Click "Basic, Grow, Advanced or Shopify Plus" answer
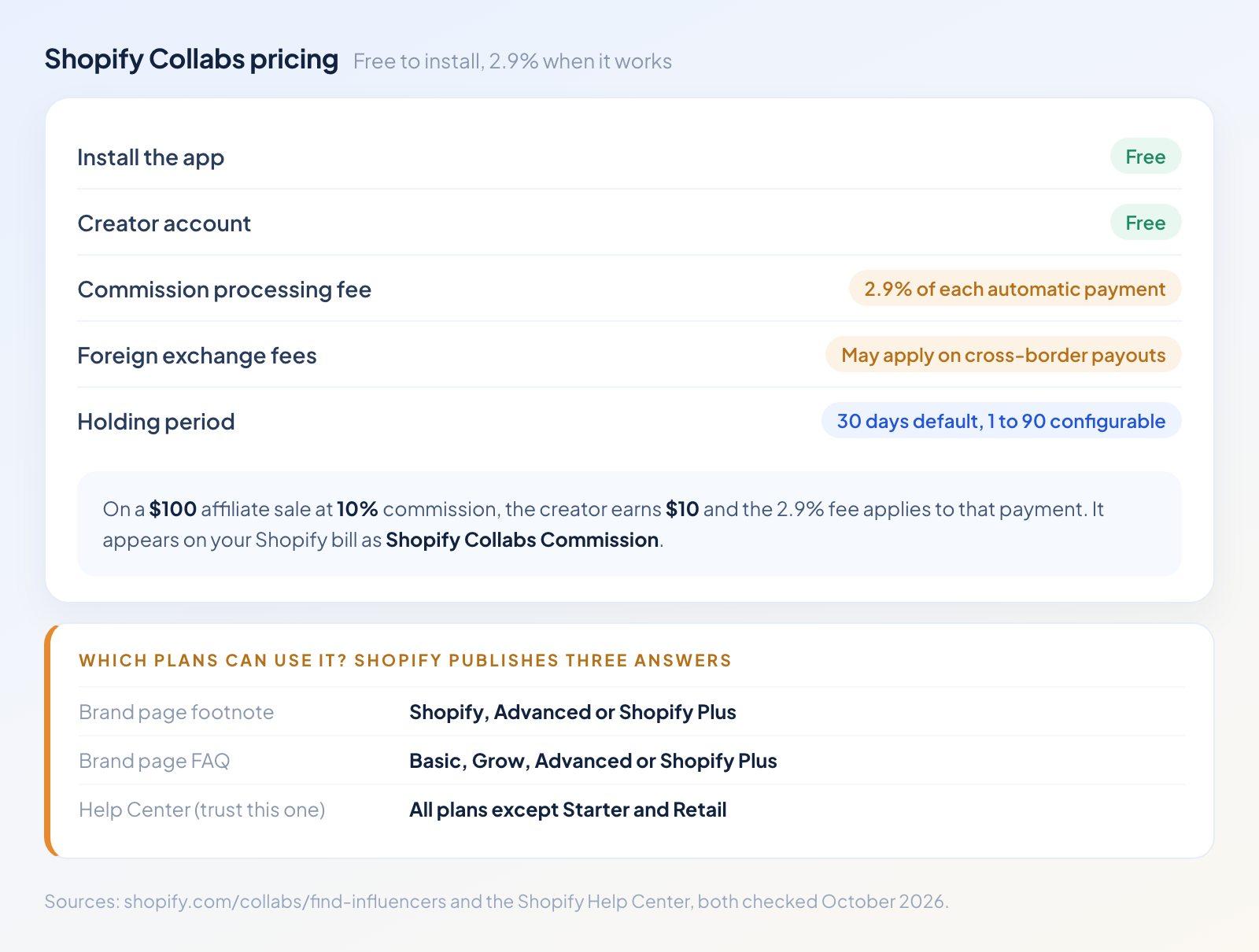Viewport: 1259px width, 952px height. click(593, 761)
